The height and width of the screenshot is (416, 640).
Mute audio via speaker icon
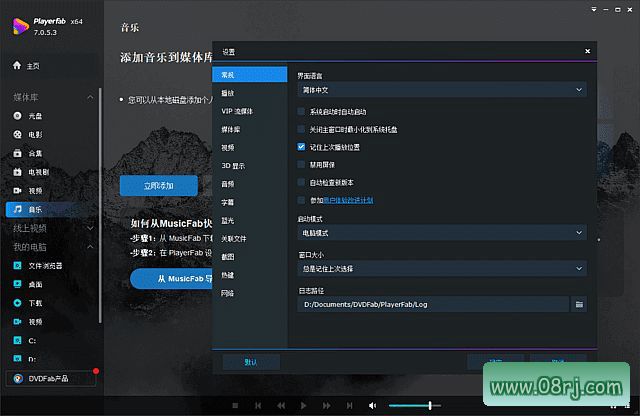coord(372,405)
